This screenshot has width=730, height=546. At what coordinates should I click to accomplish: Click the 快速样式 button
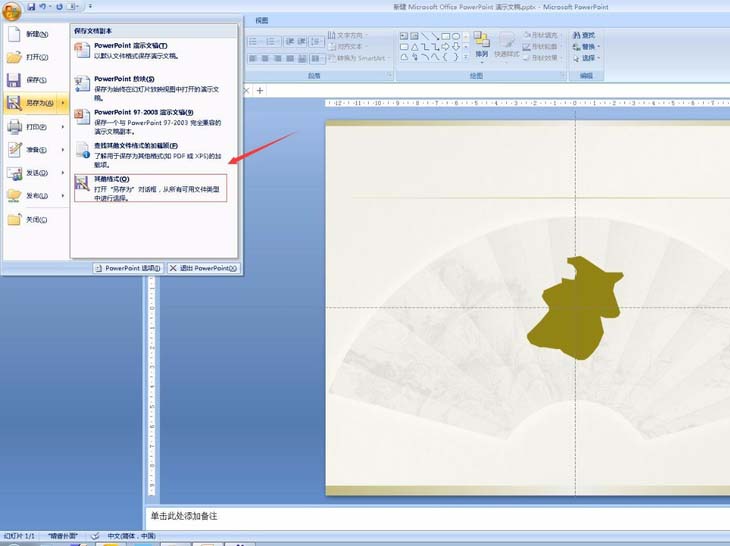(x=507, y=46)
